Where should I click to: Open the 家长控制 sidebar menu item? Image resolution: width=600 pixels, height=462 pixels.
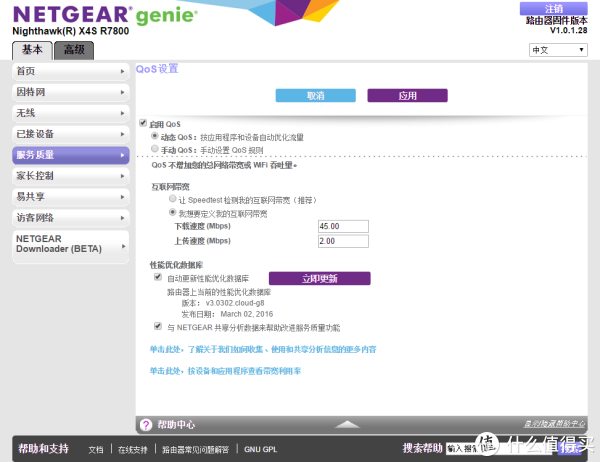click(71, 176)
